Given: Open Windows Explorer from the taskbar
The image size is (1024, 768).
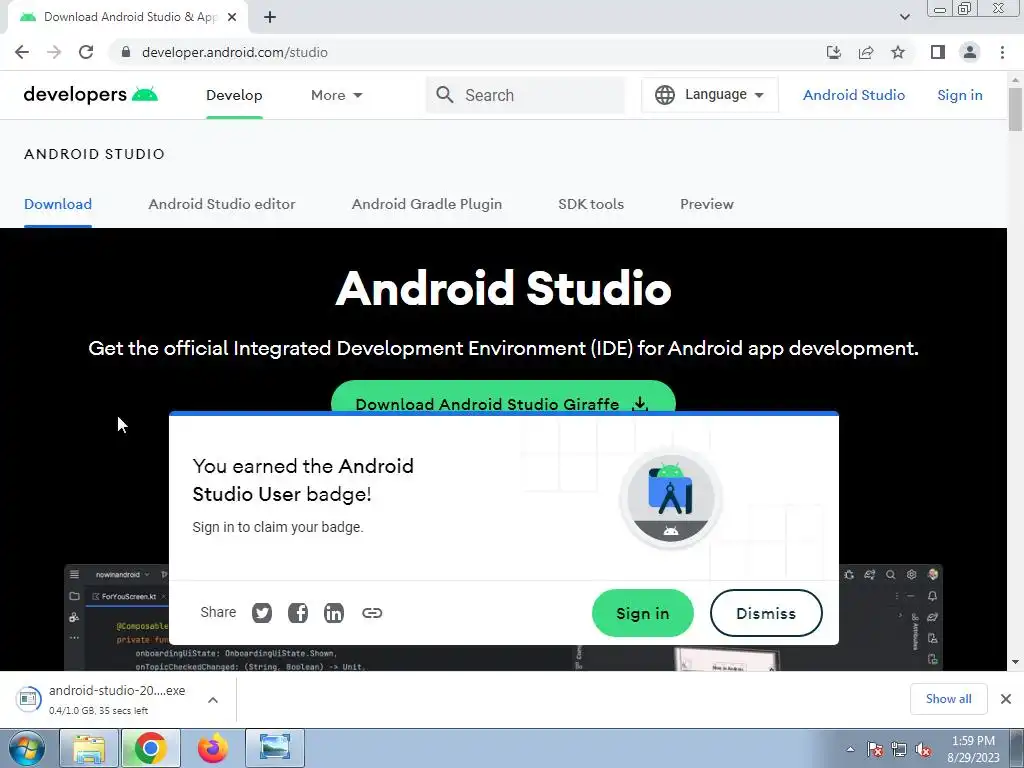Looking at the screenshot, I should [x=89, y=748].
